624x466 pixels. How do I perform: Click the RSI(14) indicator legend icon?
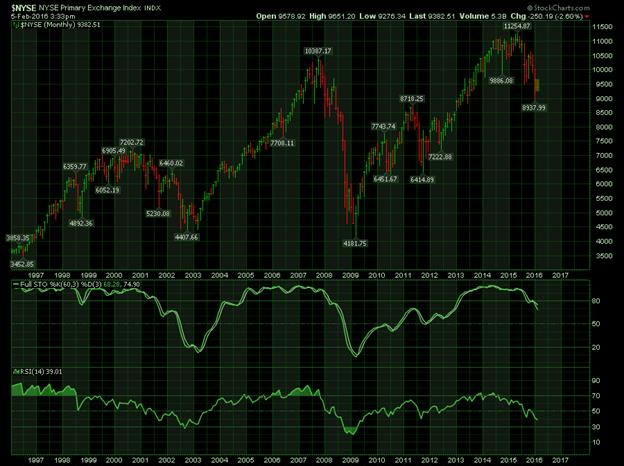tap(16, 371)
